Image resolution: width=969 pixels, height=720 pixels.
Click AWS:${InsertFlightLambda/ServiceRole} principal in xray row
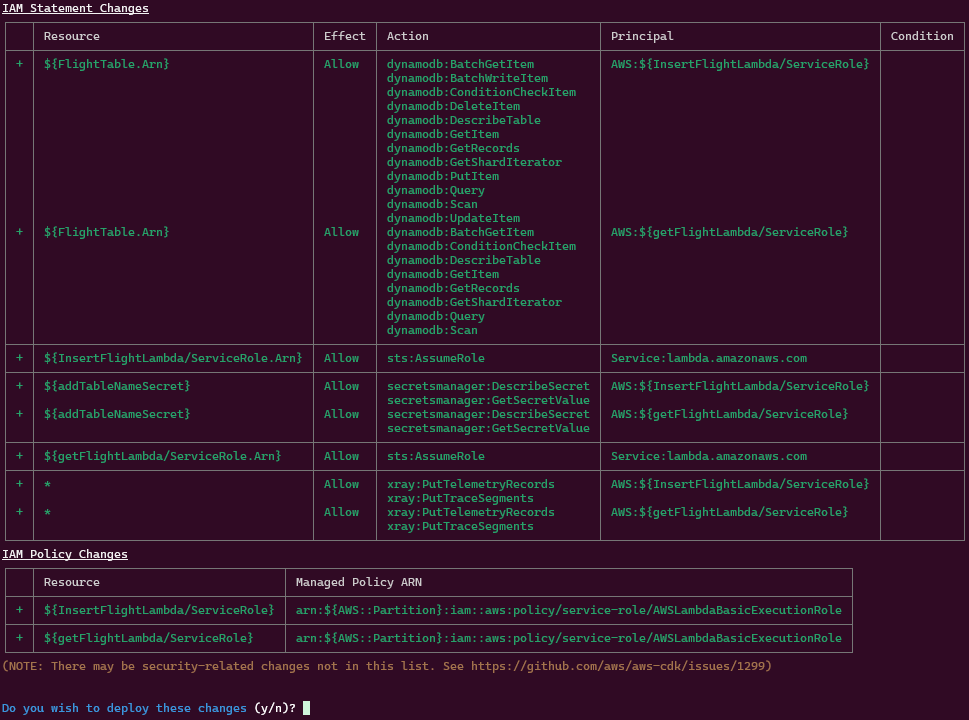740,484
